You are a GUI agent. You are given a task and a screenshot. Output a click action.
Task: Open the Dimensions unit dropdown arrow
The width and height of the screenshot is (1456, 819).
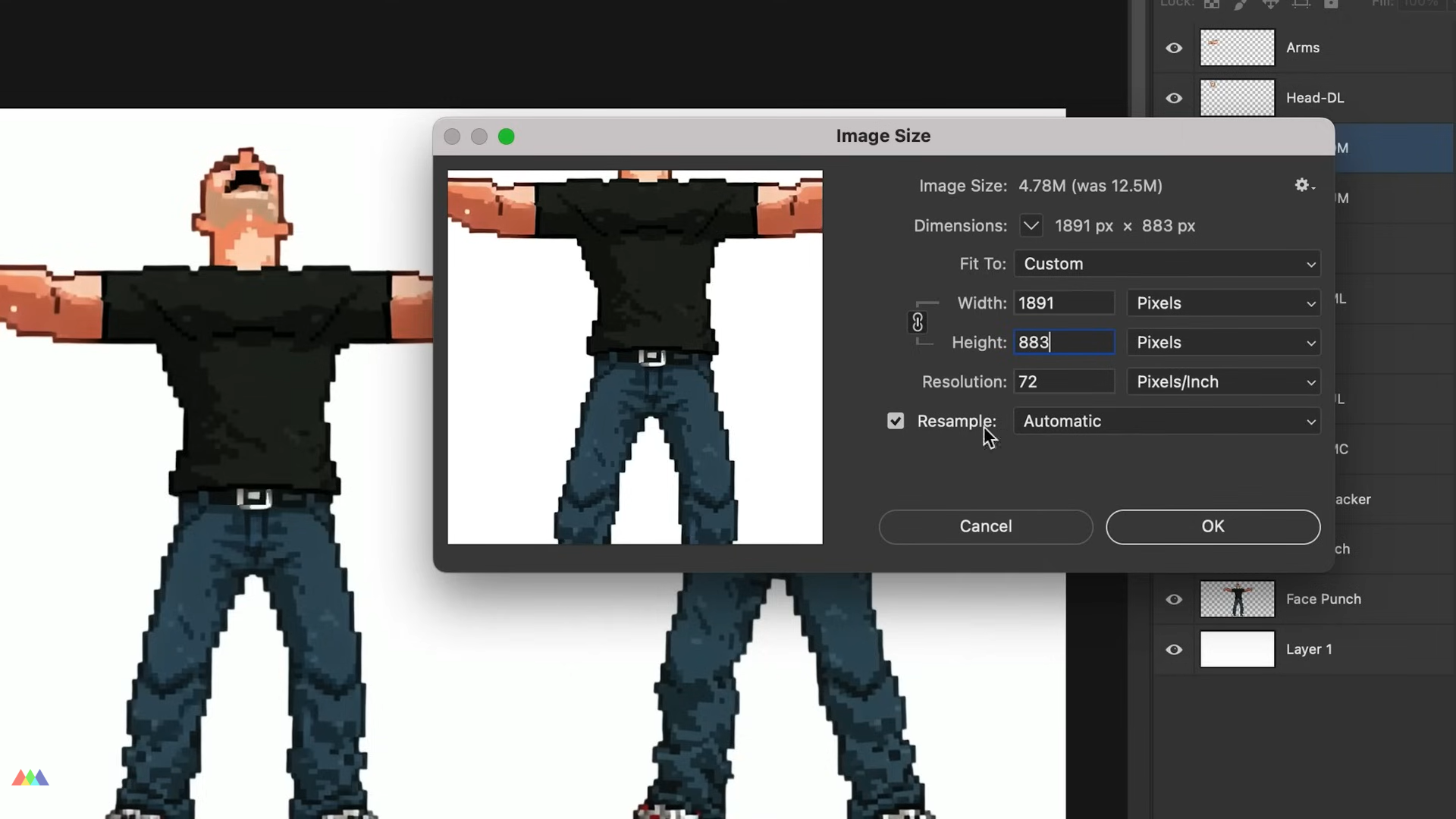1031,226
